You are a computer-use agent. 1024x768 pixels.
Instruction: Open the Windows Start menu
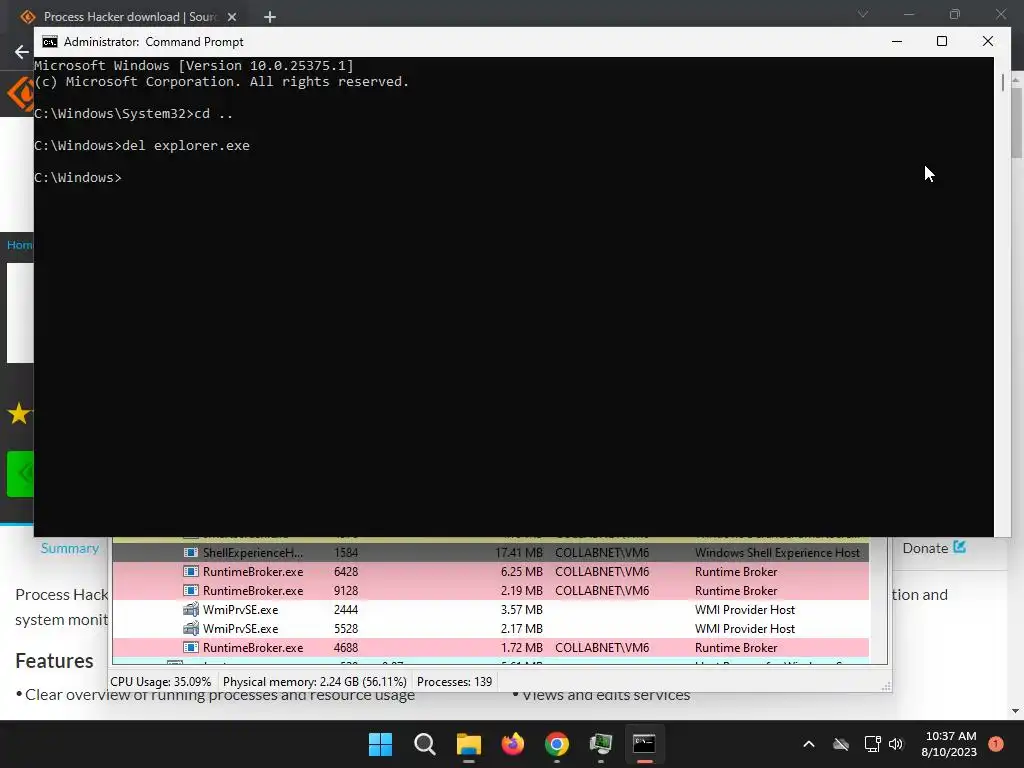pyautogui.click(x=380, y=744)
